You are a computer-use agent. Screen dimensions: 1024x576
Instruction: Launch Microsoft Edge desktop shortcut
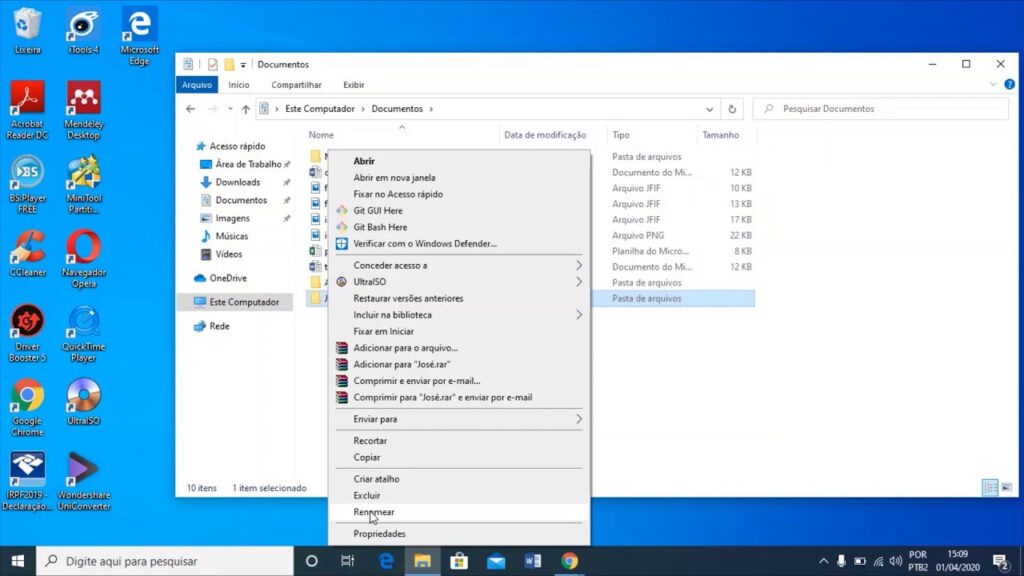point(139,36)
